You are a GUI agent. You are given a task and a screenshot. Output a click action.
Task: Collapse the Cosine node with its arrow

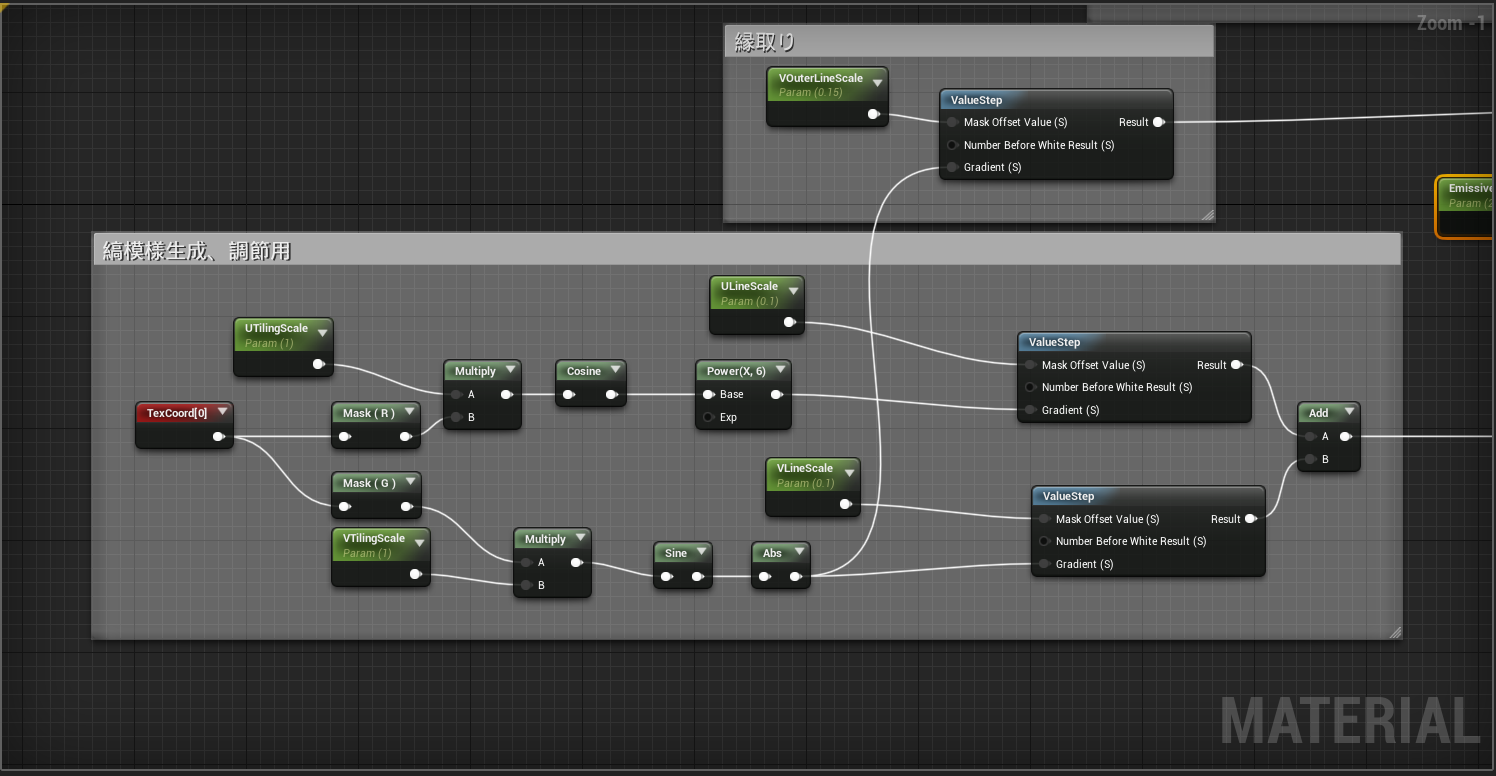coord(615,370)
